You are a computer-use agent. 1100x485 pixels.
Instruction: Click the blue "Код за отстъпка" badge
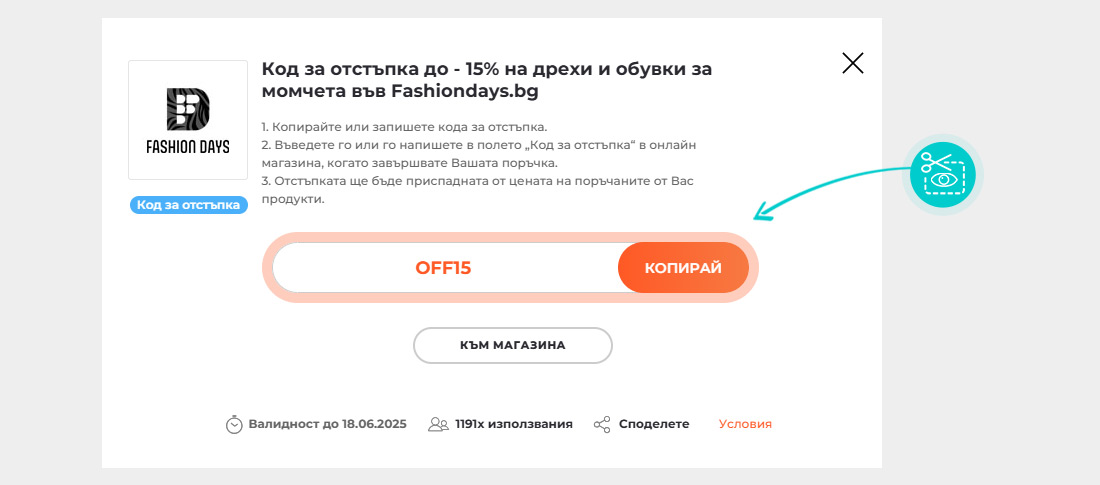click(189, 205)
